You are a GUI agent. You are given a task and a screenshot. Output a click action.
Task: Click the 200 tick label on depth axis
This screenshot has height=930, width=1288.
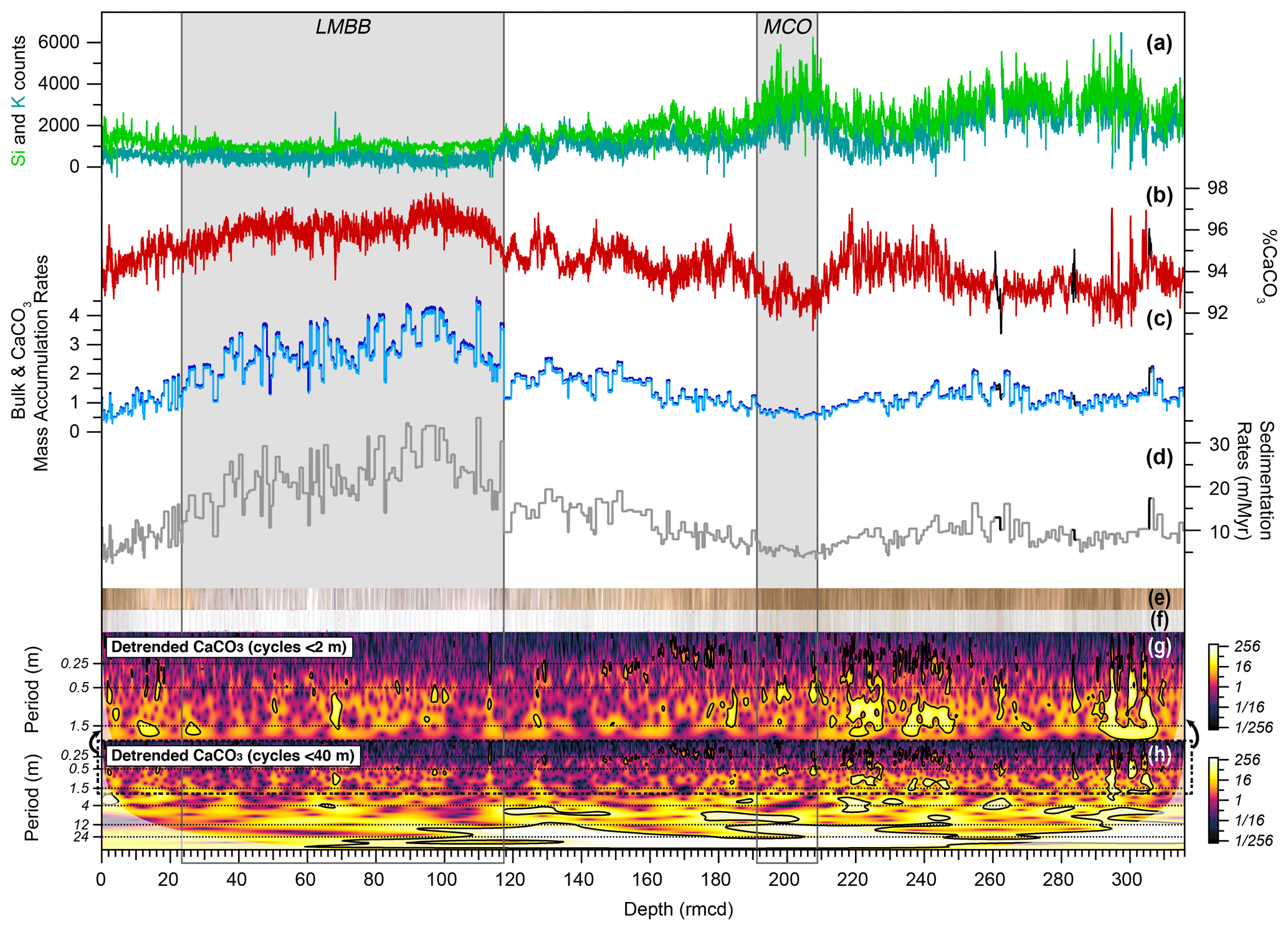click(784, 880)
